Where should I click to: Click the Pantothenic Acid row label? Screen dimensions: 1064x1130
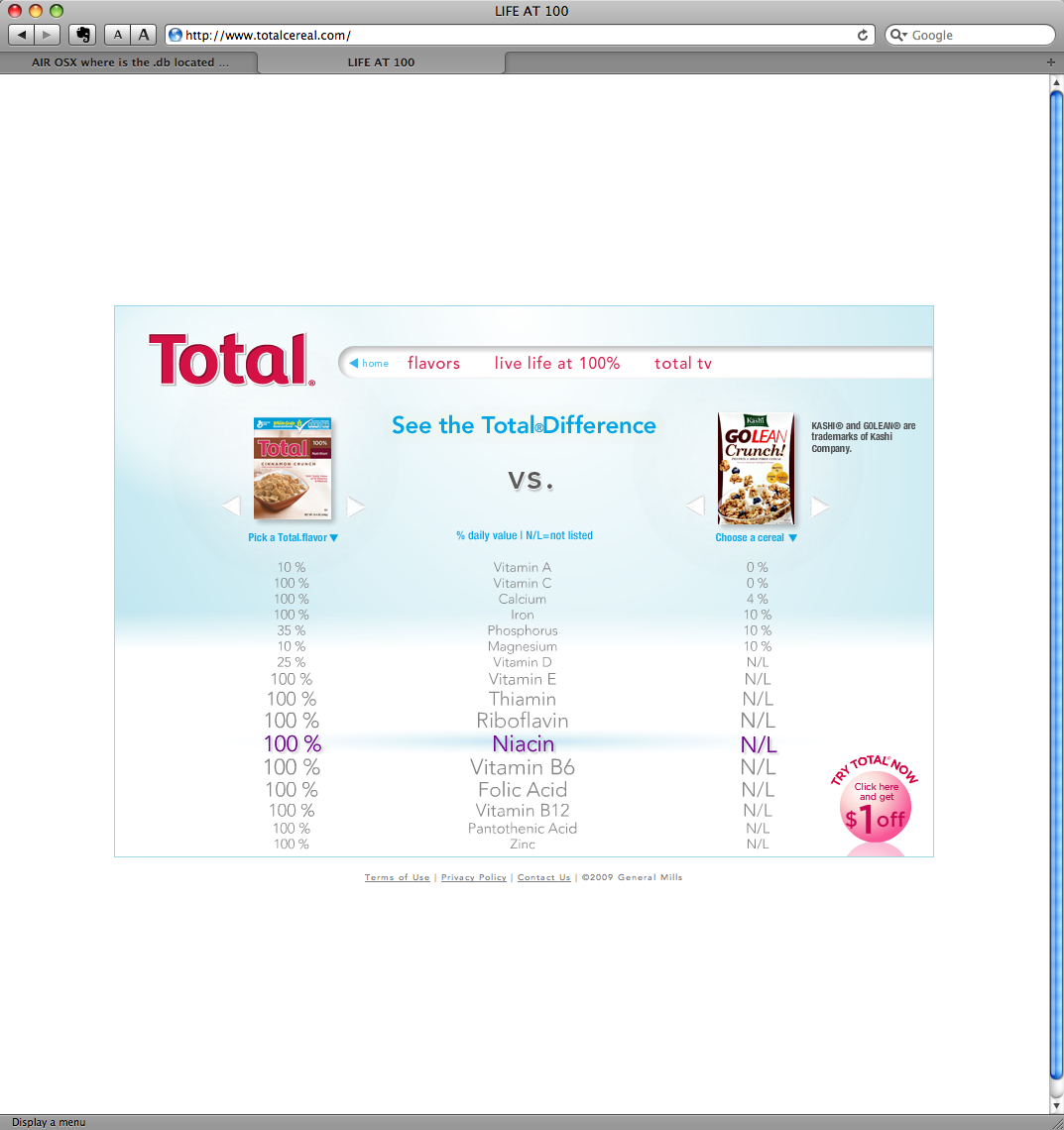tap(523, 829)
